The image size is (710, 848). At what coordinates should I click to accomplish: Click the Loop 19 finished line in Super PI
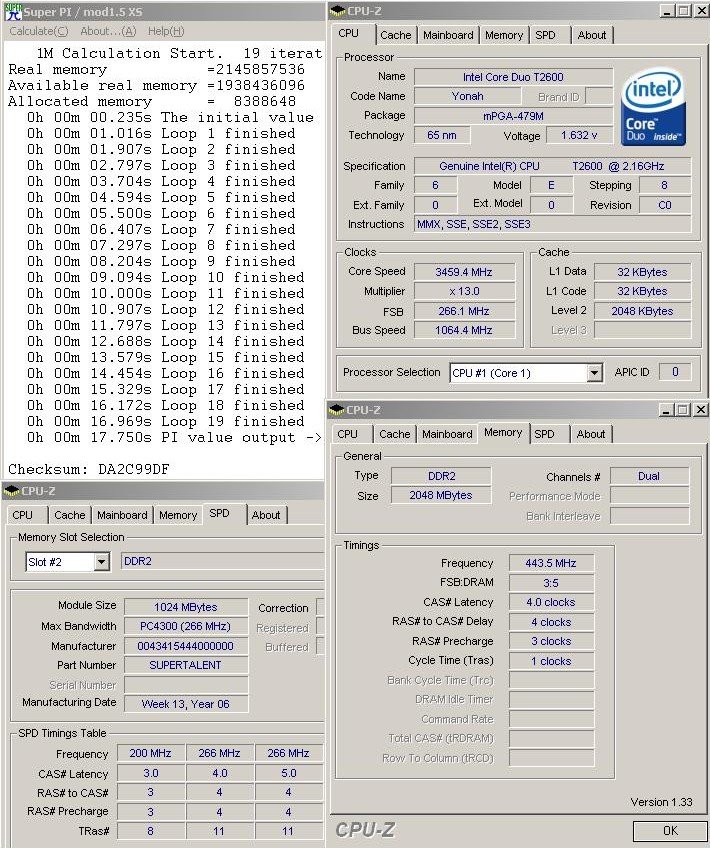pos(165,421)
